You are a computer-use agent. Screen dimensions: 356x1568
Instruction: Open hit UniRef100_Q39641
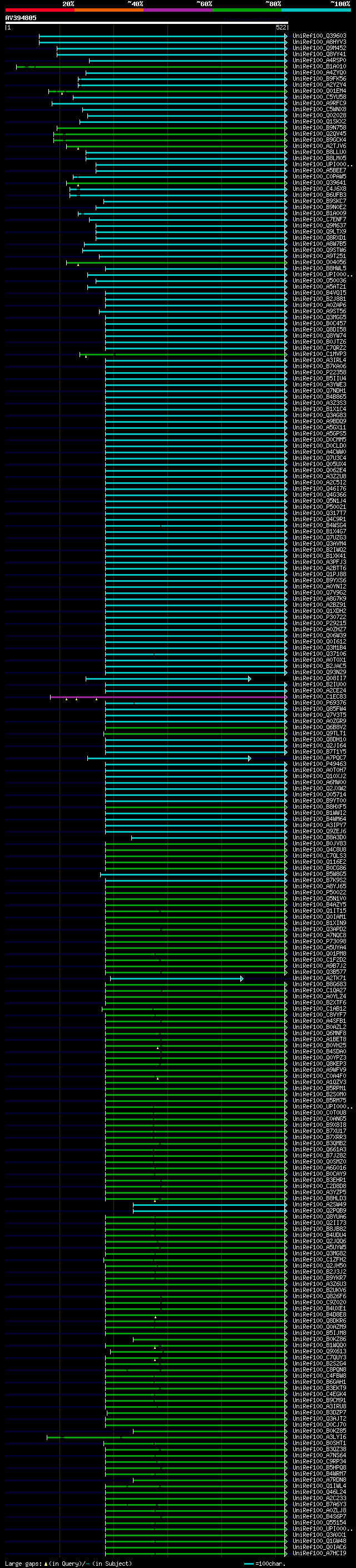coord(319,182)
